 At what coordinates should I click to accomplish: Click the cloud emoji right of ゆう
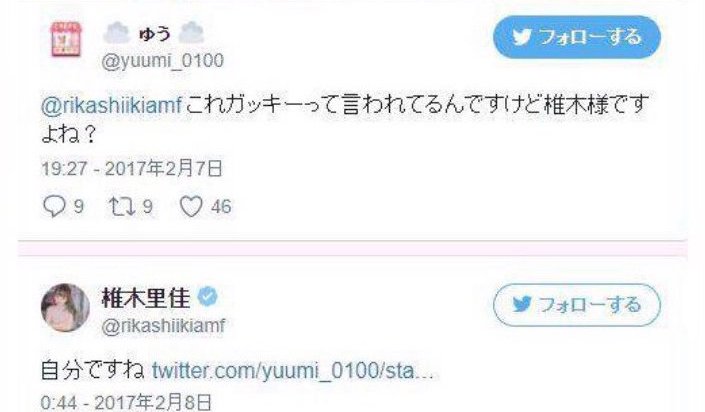point(191,33)
